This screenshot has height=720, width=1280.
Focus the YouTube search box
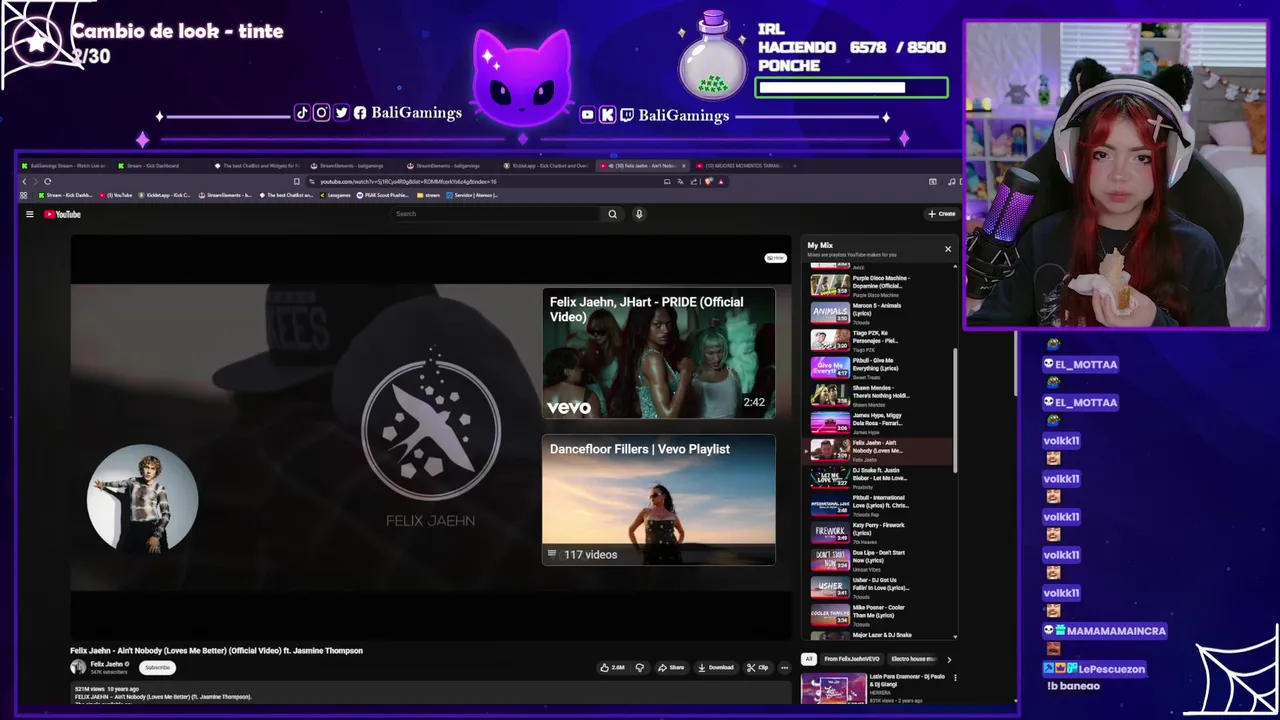click(497, 214)
